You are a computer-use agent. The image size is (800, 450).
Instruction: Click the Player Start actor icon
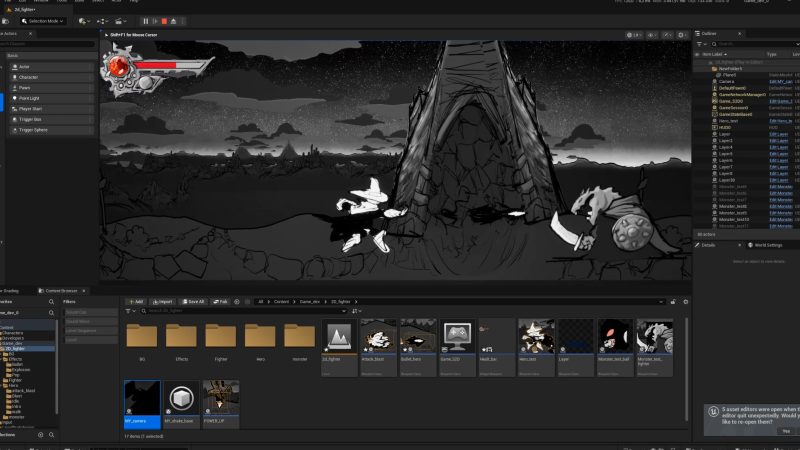(x=12, y=109)
